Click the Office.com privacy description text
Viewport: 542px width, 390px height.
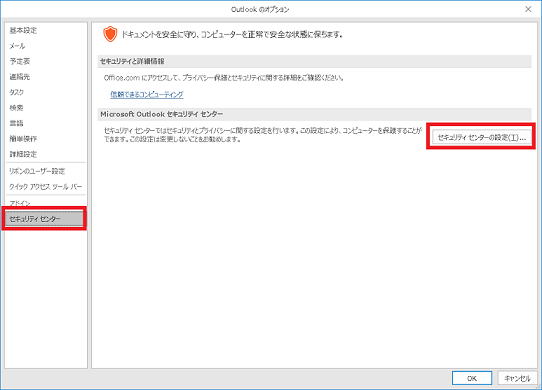point(224,78)
